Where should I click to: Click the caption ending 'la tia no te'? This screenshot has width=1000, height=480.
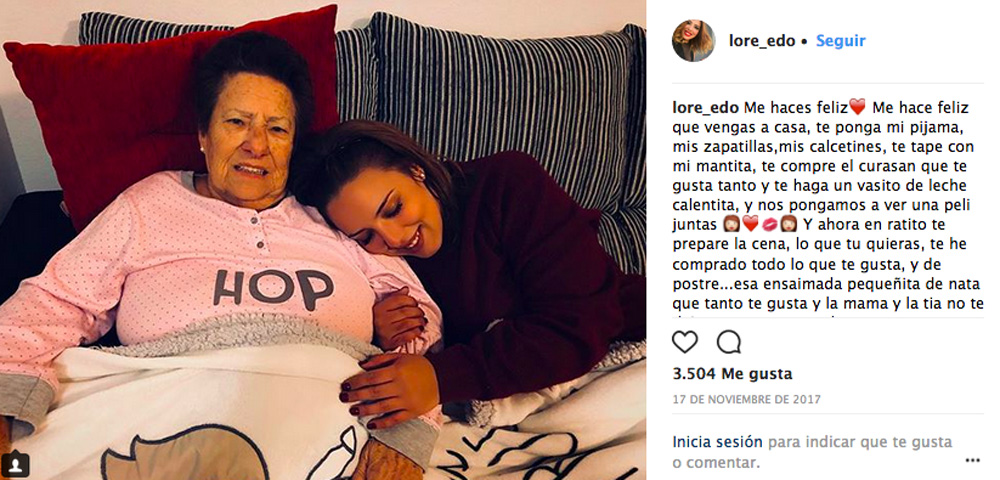coord(826,304)
